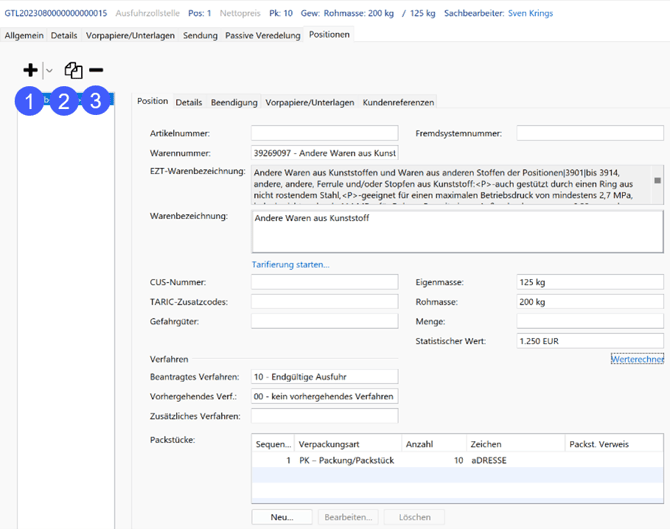Open Kundenreferenzen tab
Viewport: 670px width, 529px height.
(x=398, y=103)
